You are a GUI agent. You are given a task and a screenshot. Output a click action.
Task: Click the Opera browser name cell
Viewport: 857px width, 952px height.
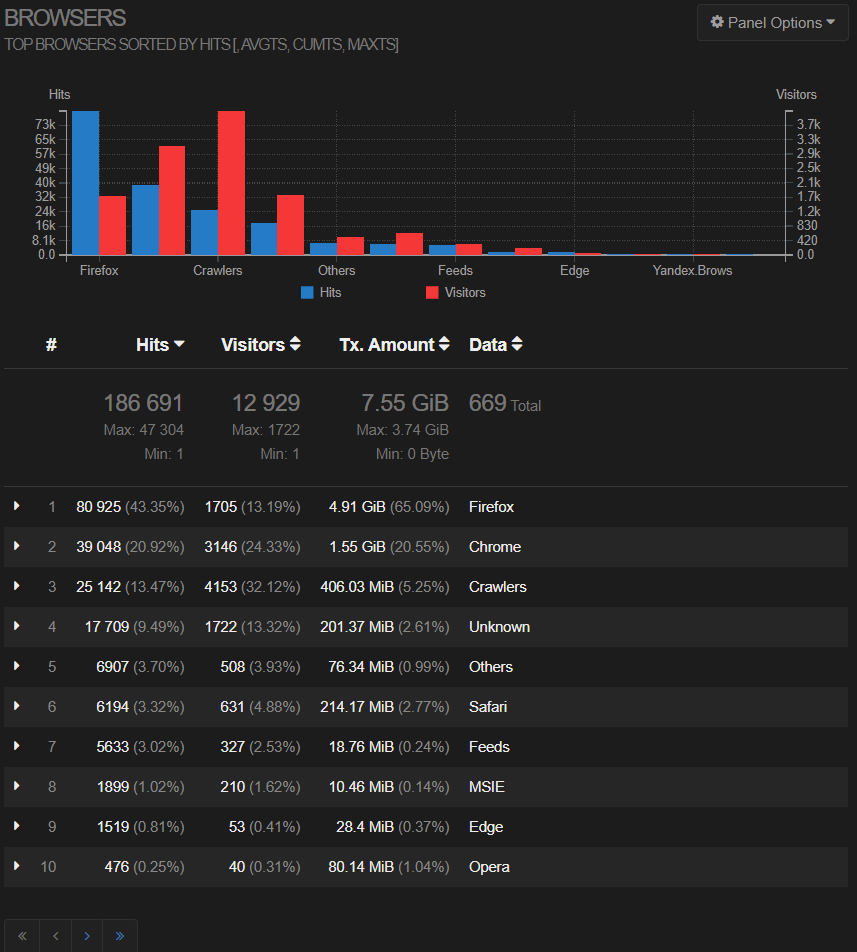489,868
